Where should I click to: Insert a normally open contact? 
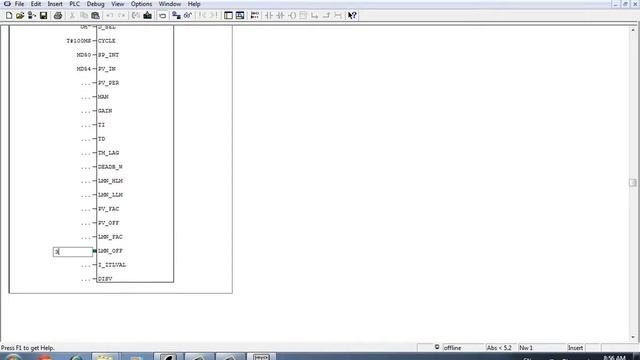pyautogui.click(x=269, y=16)
